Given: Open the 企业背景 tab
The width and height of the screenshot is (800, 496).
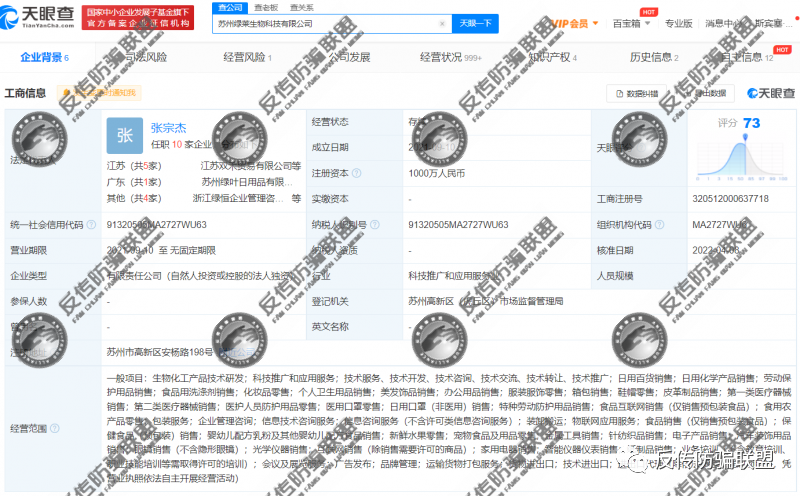Looking at the screenshot, I should tap(44, 57).
